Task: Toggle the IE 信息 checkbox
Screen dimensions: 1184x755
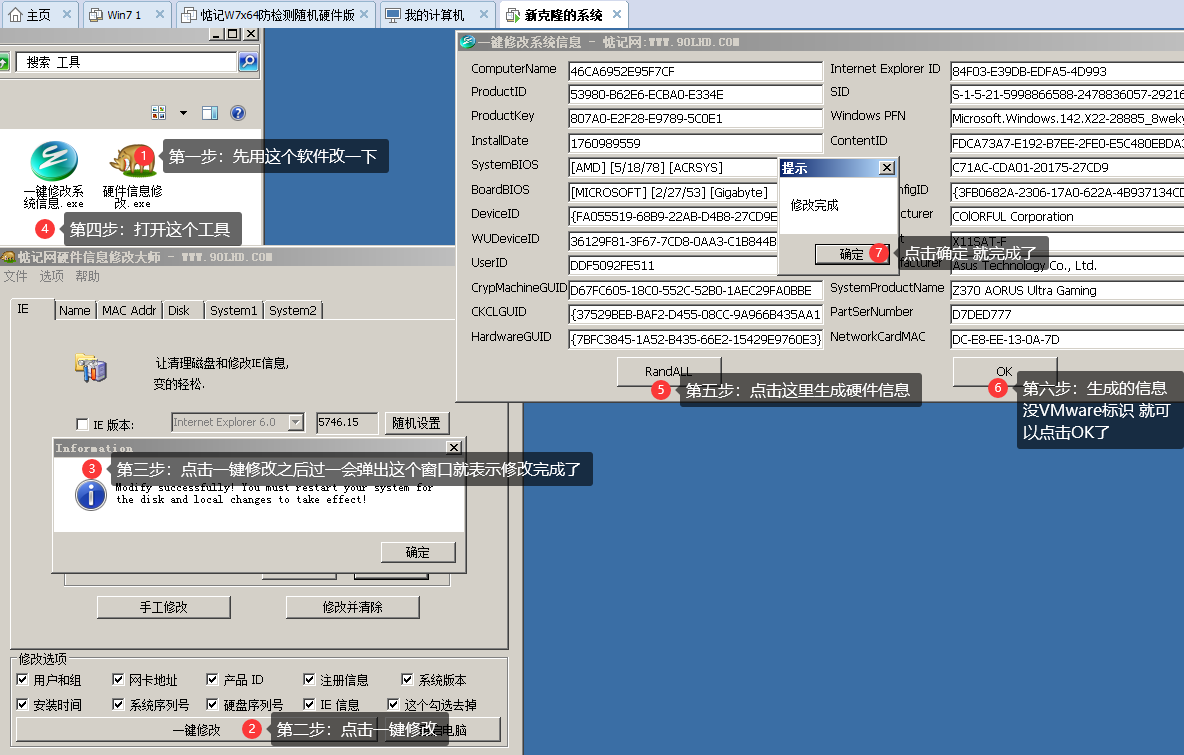Action: (309, 704)
